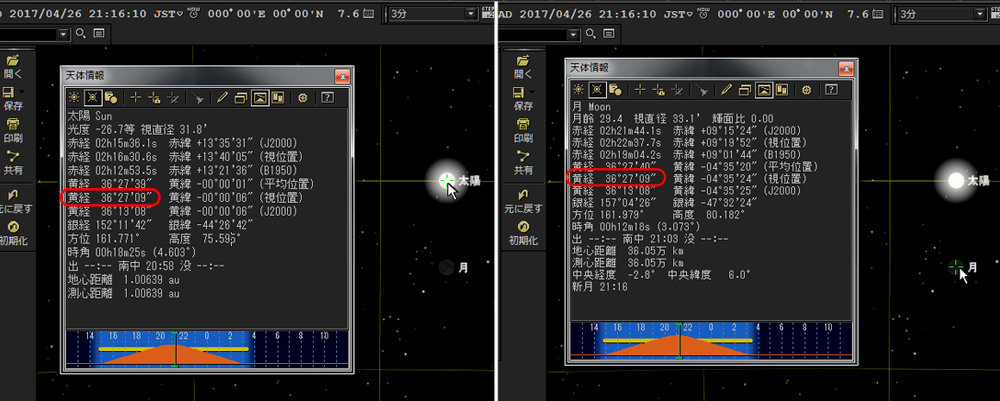Click the help question mark in Sun info window
1000x401 pixels.
coord(326,97)
